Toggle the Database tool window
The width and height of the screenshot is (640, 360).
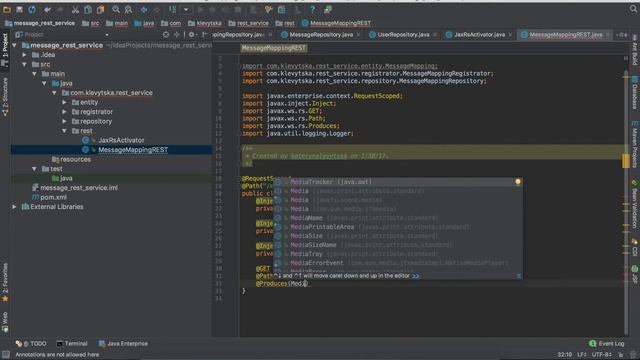click(x=635, y=92)
